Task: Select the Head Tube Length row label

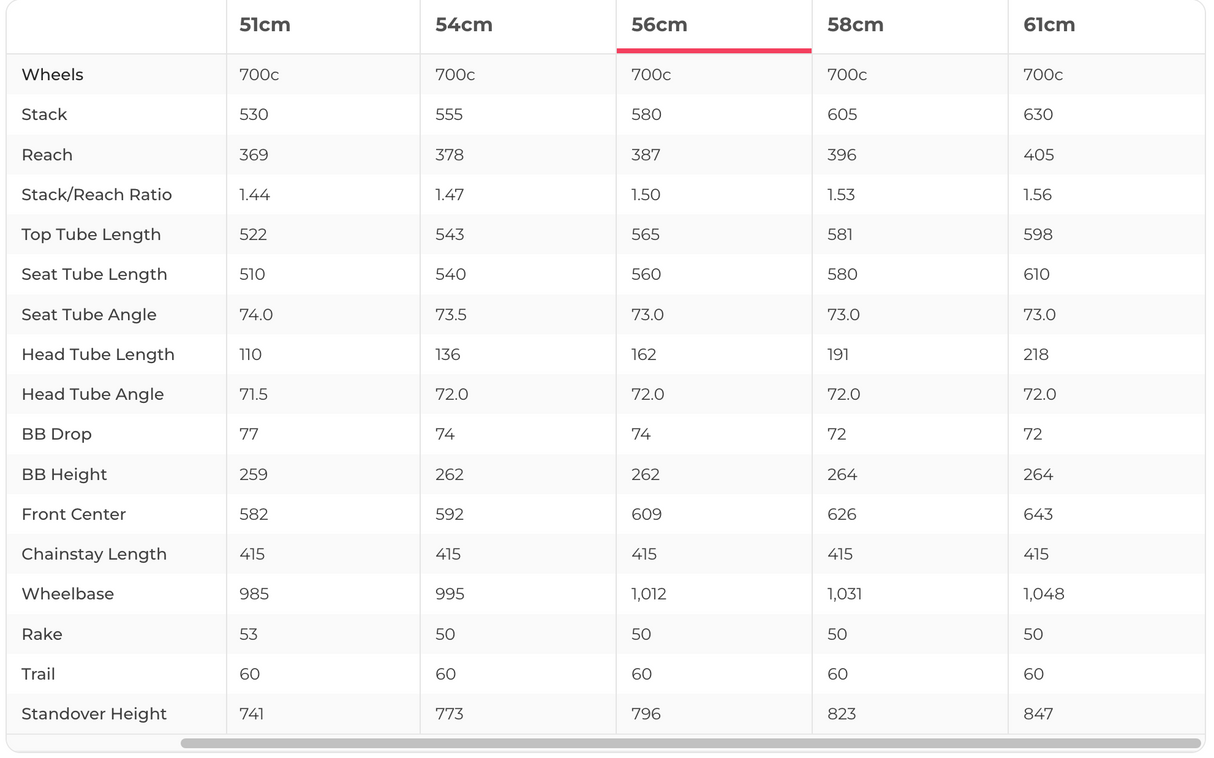Action: click(98, 355)
